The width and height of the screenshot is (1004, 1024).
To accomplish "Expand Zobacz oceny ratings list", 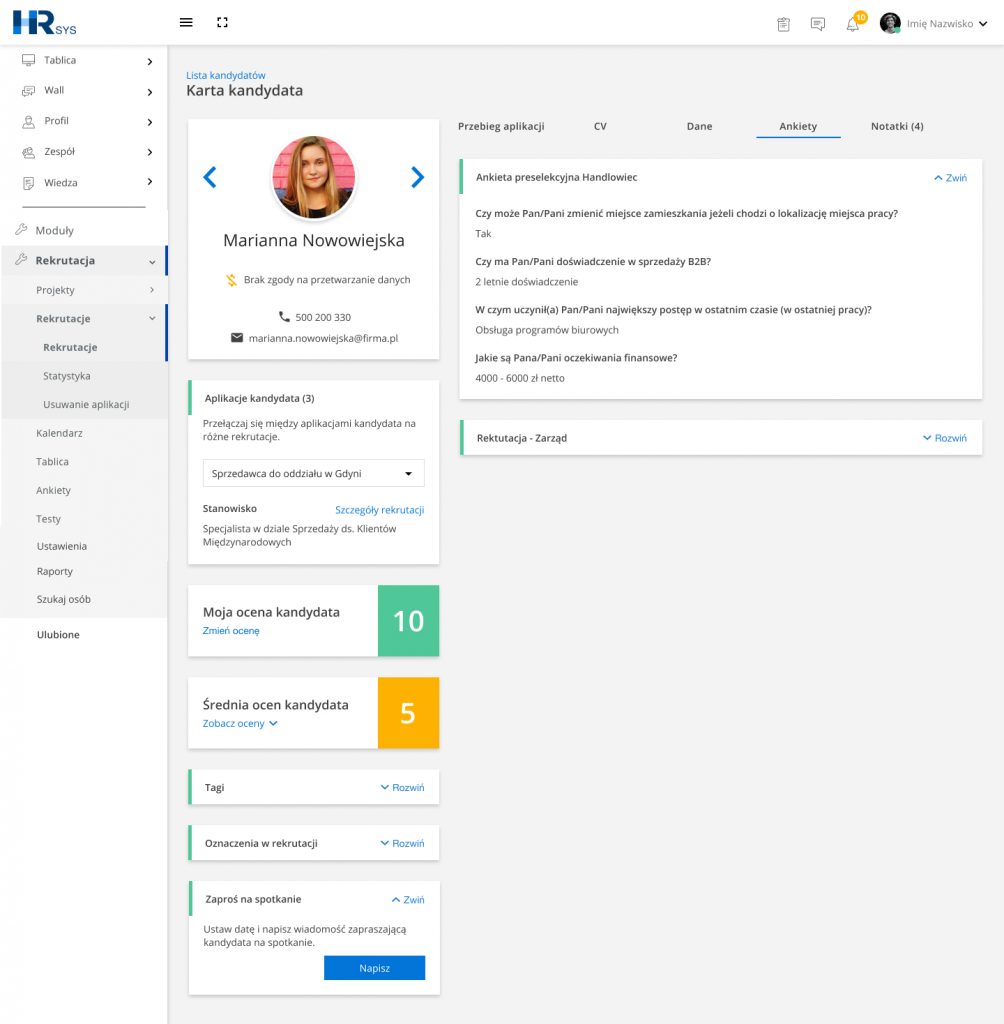I will (240, 724).
